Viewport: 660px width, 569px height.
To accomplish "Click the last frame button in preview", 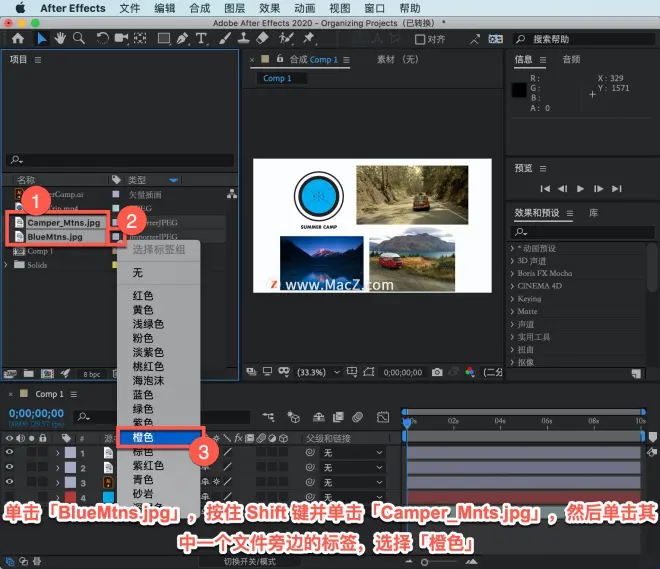I will [x=617, y=189].
